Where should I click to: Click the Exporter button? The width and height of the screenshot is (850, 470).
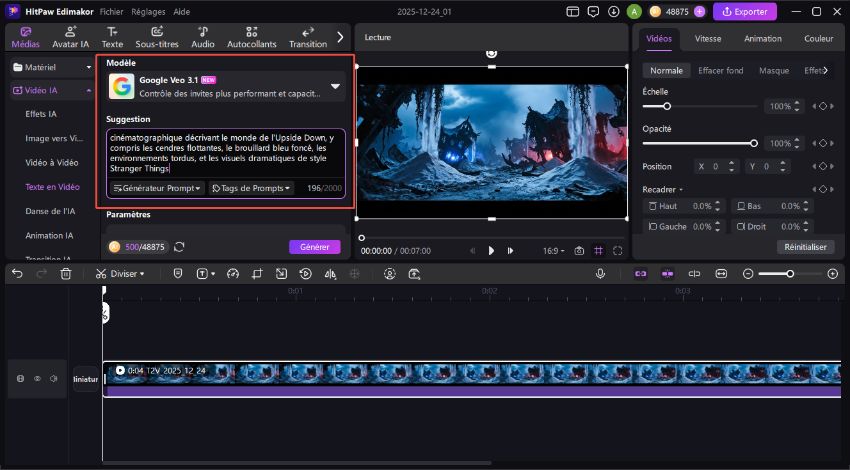(x=744, y=12)
